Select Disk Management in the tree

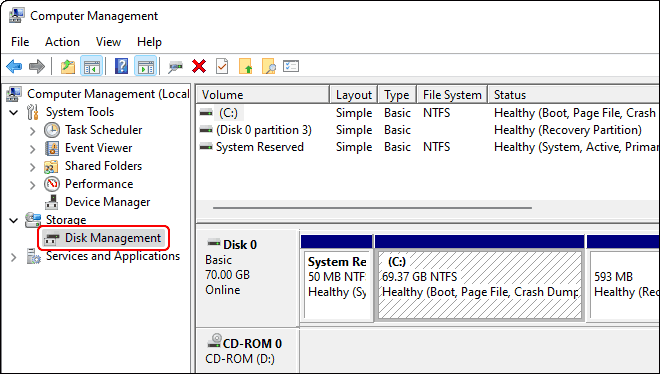[x=104, y=238]
